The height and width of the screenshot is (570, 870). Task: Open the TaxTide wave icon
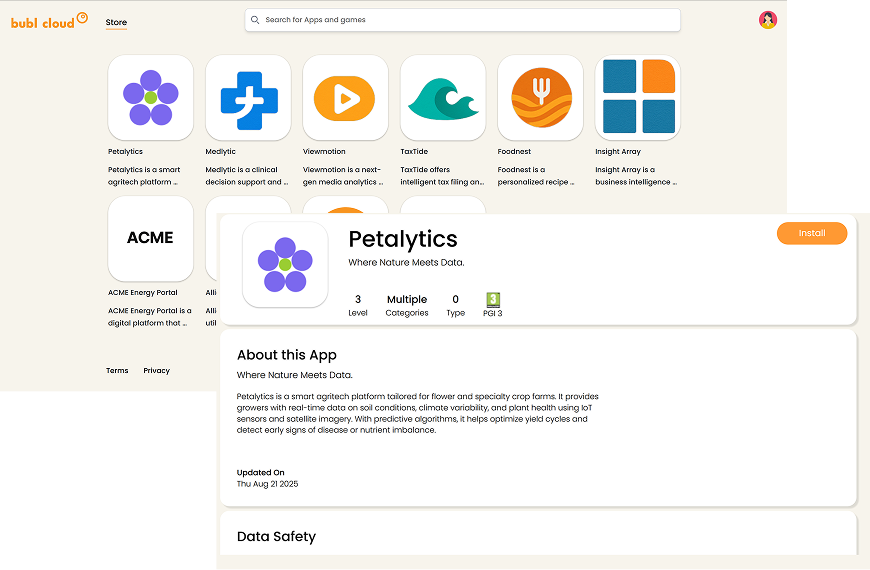click(x=443, y=97)
